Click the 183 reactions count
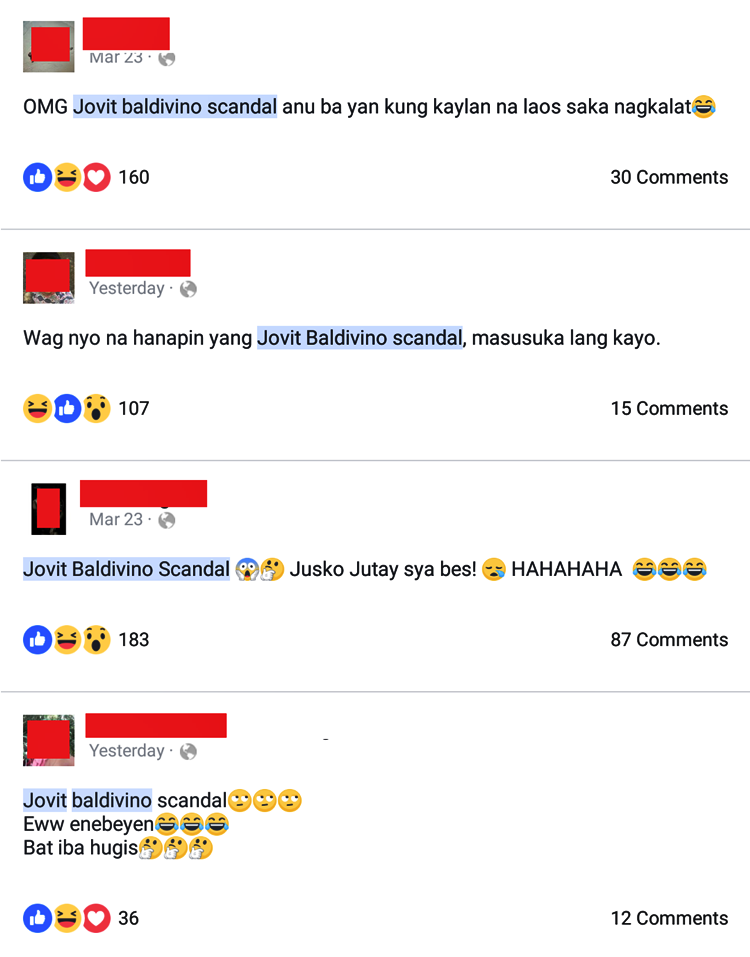This screenshot has width=750, height=957. point(134,640)
